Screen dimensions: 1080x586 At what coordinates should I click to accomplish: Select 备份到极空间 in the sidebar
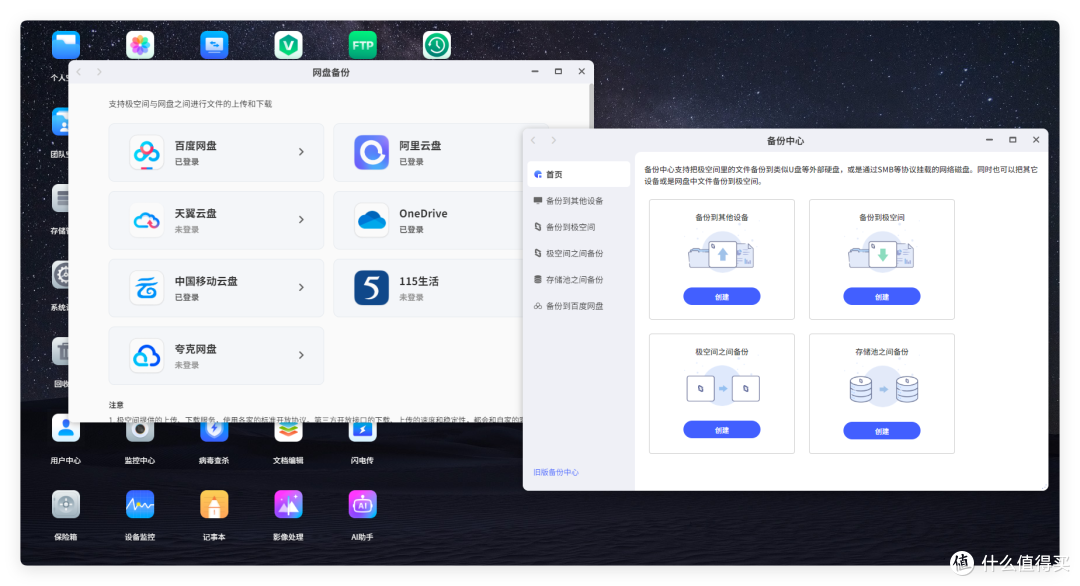point(579,227)
